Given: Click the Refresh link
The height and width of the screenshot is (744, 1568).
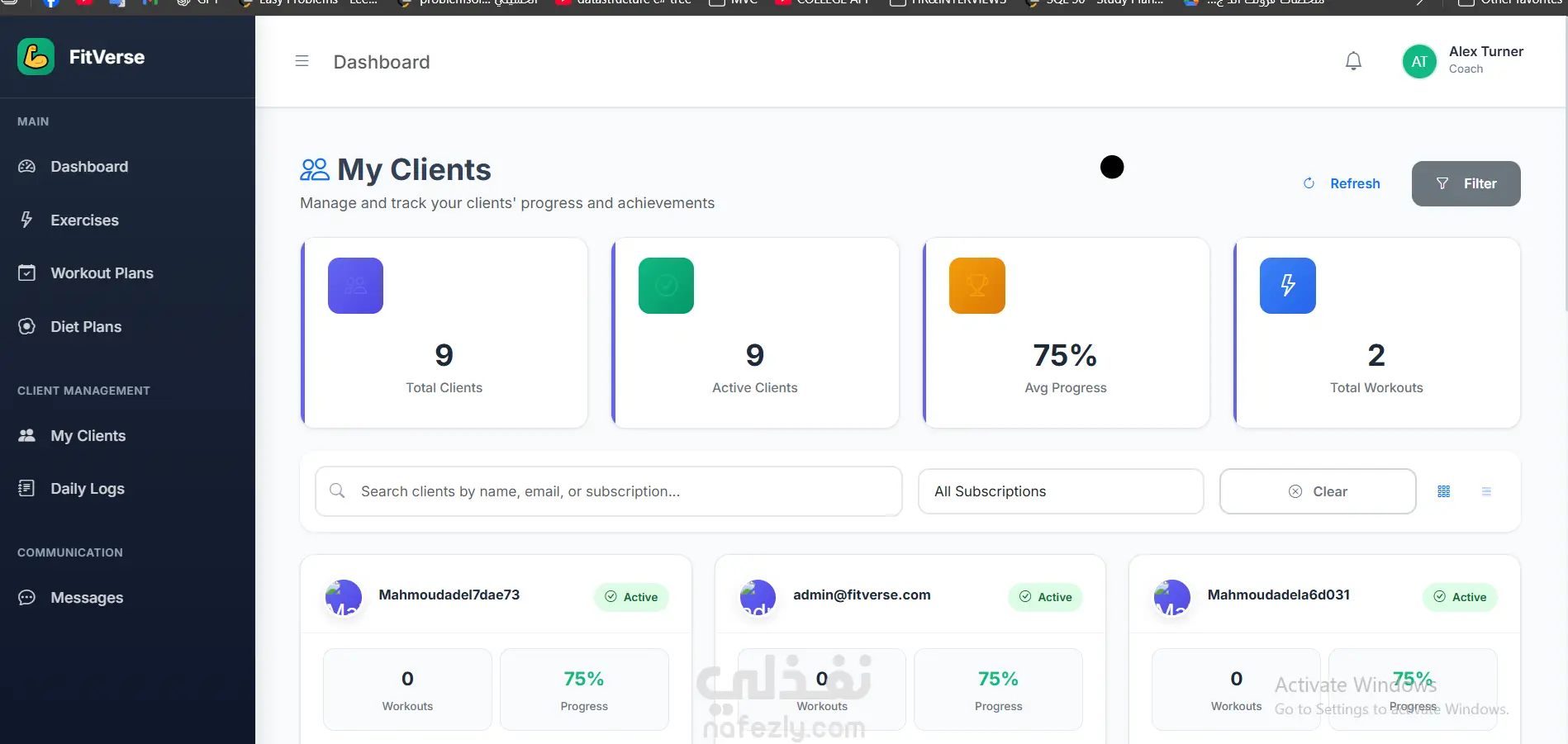Looking at the screenshot, I should [1342, 183].
